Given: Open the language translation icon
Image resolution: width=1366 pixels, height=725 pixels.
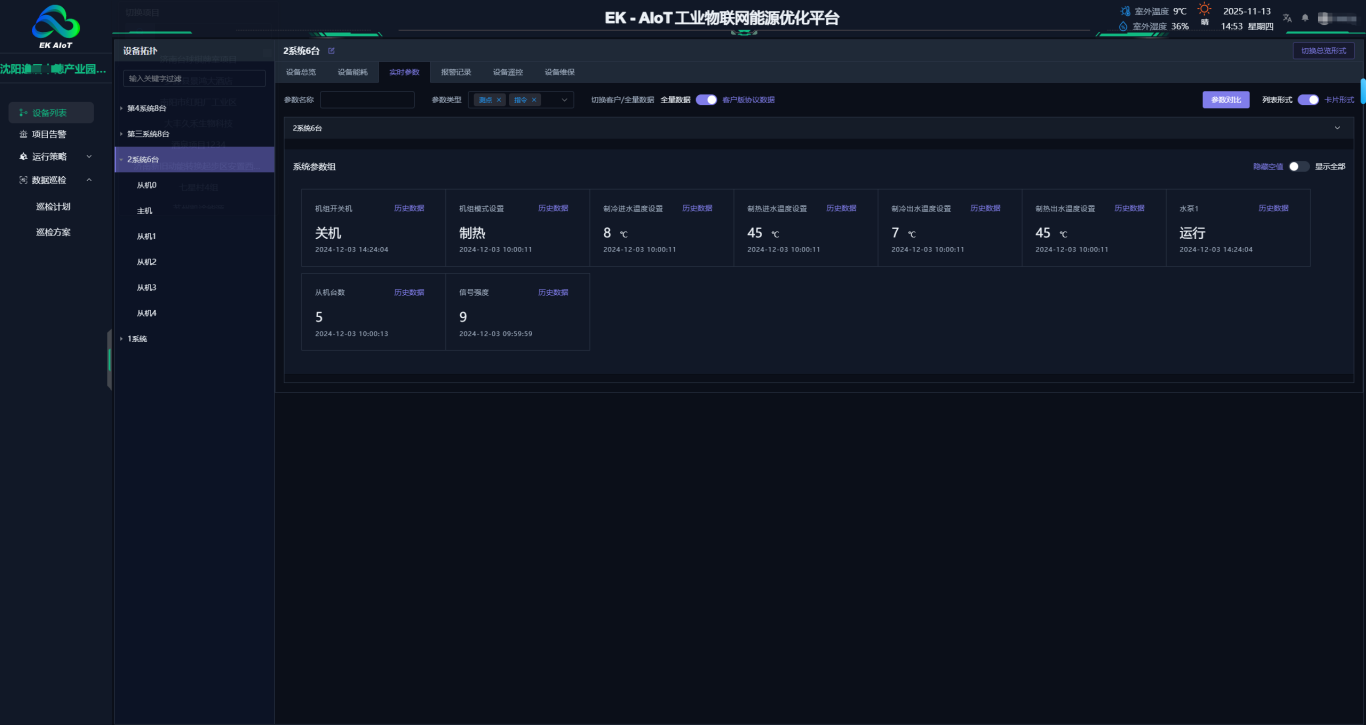Looking at the screenshot, I should (x=1287, y=18).
